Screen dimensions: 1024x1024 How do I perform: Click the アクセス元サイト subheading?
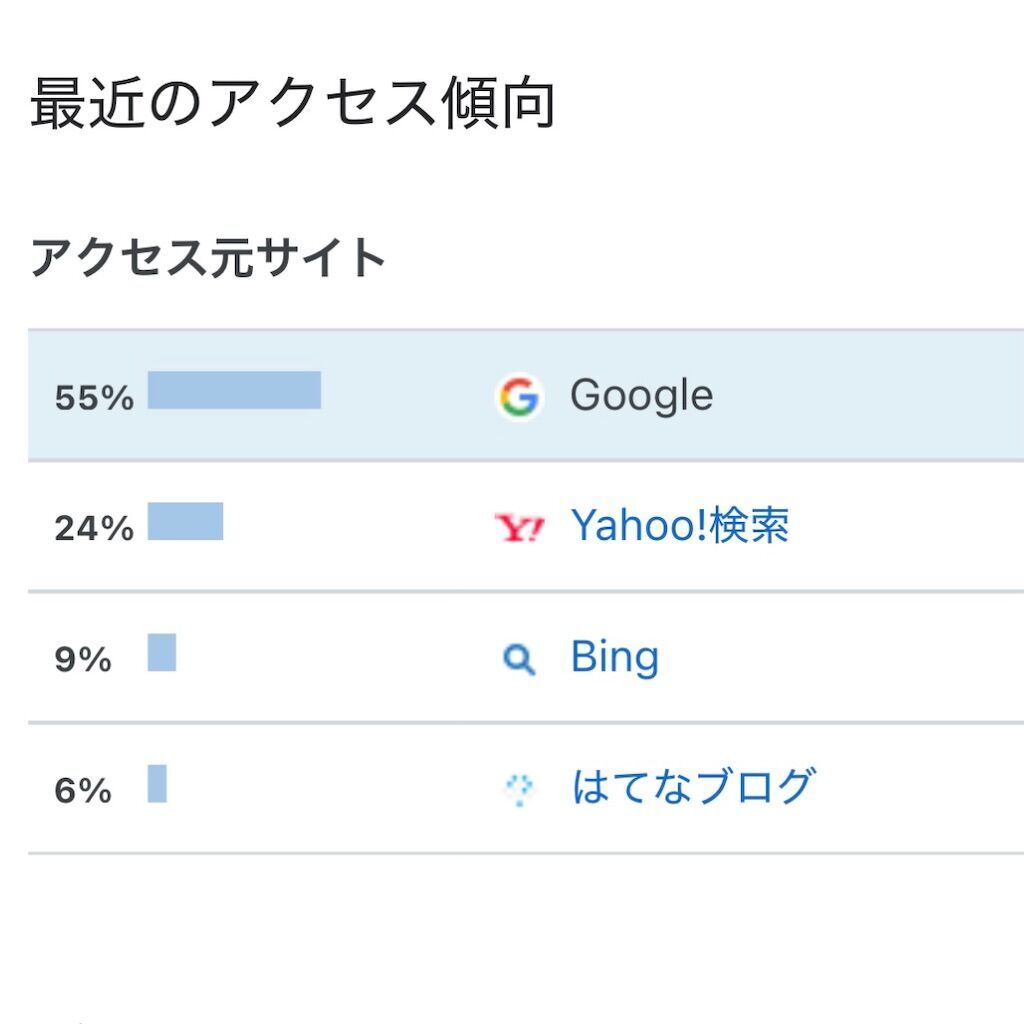coord(207,257)
